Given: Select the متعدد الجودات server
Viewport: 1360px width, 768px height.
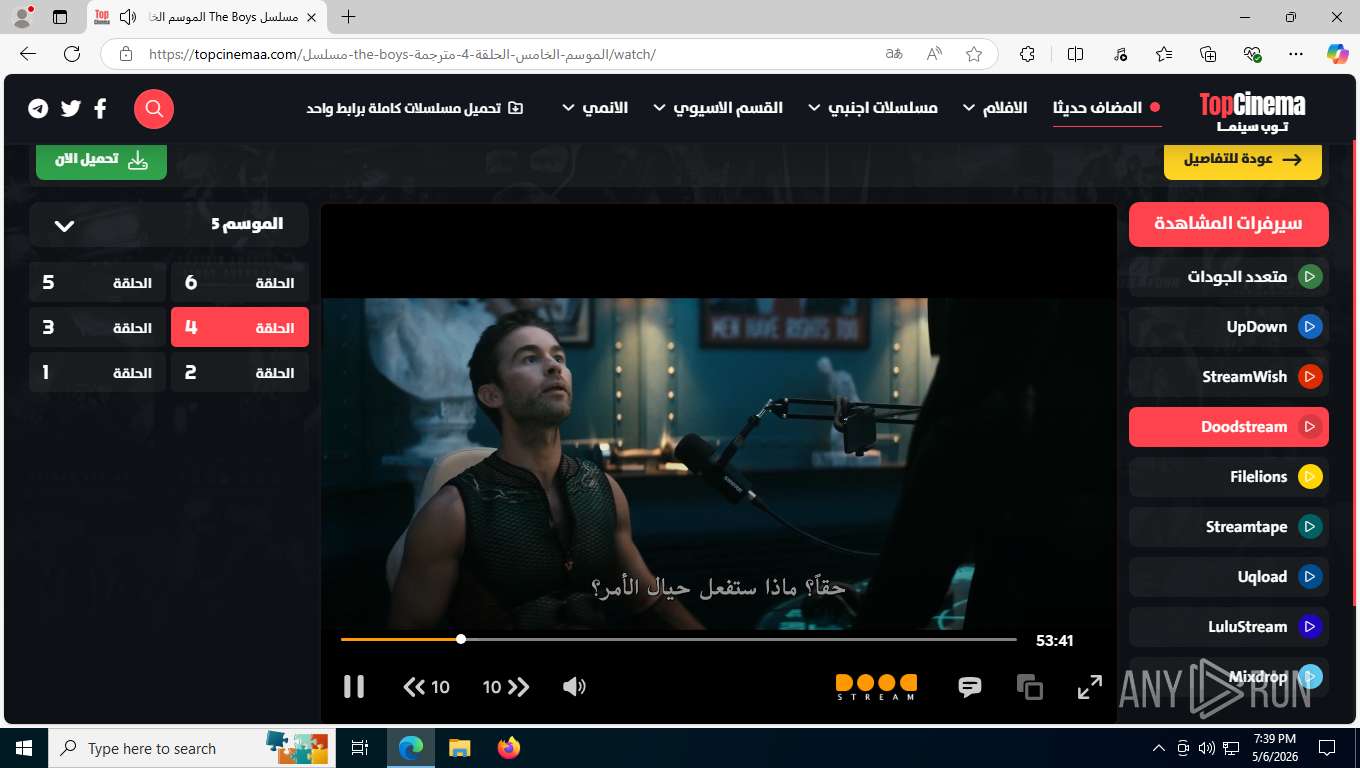Looking at the screenshot, I should pos(1229,277).
